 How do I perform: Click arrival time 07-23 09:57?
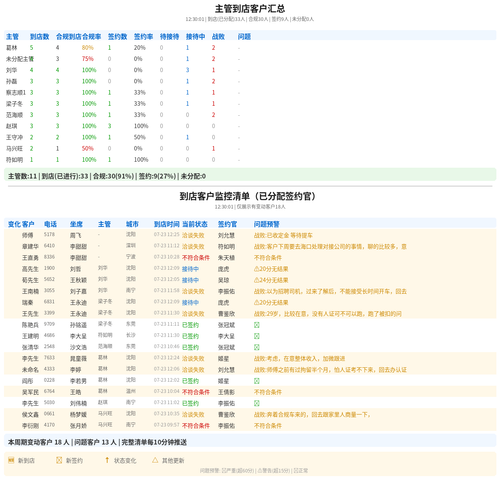click(x=167, y=425)
